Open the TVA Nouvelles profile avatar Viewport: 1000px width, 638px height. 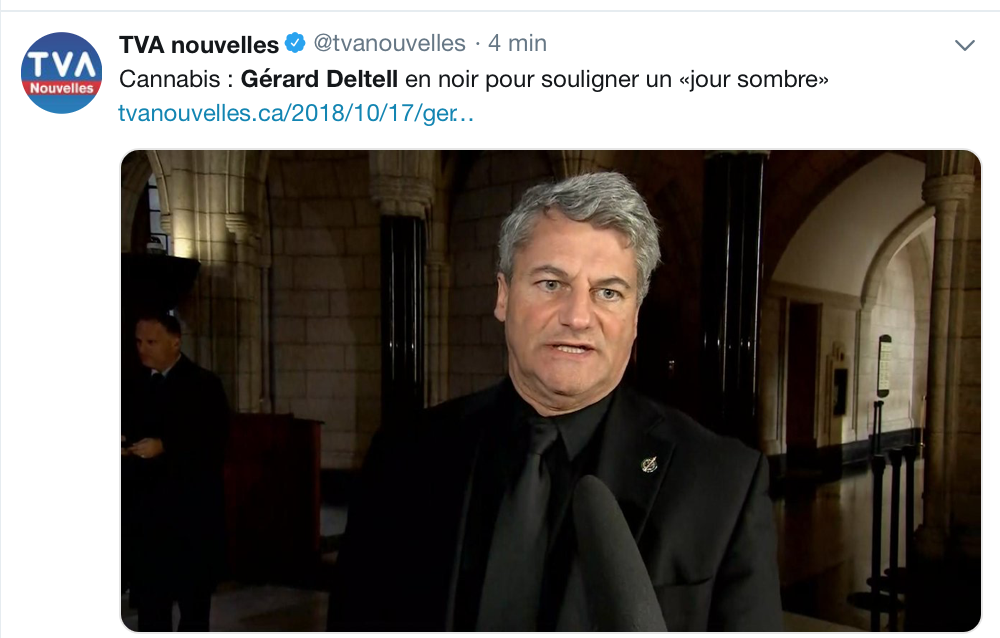pyautogui.click(x=61, y=73)
